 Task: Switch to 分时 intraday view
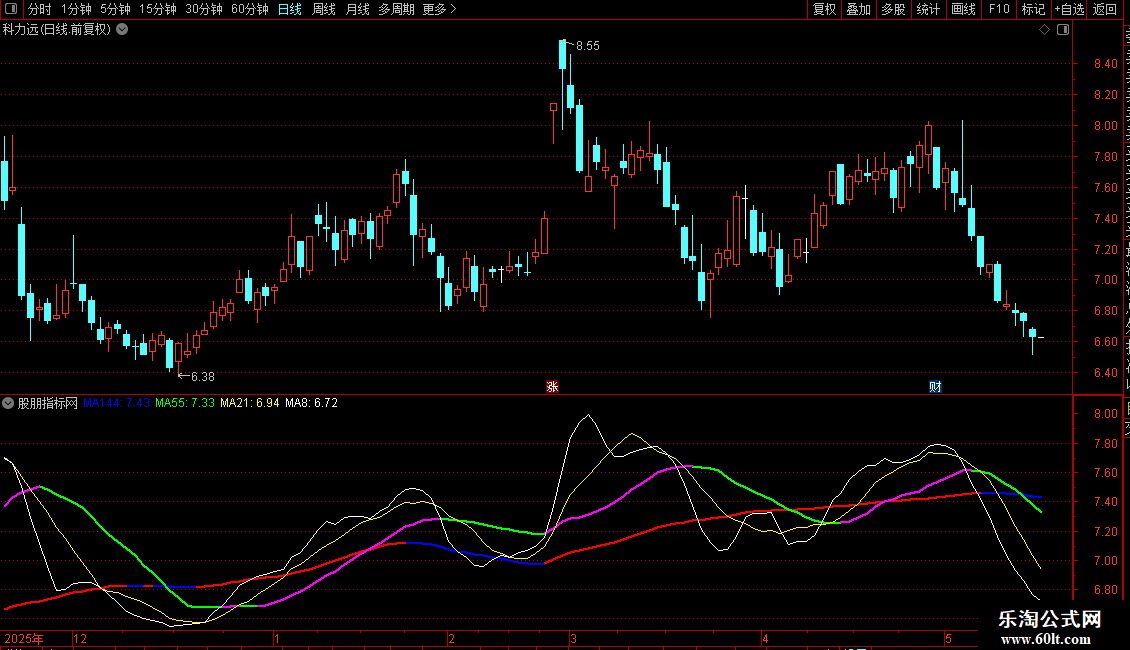40,9
